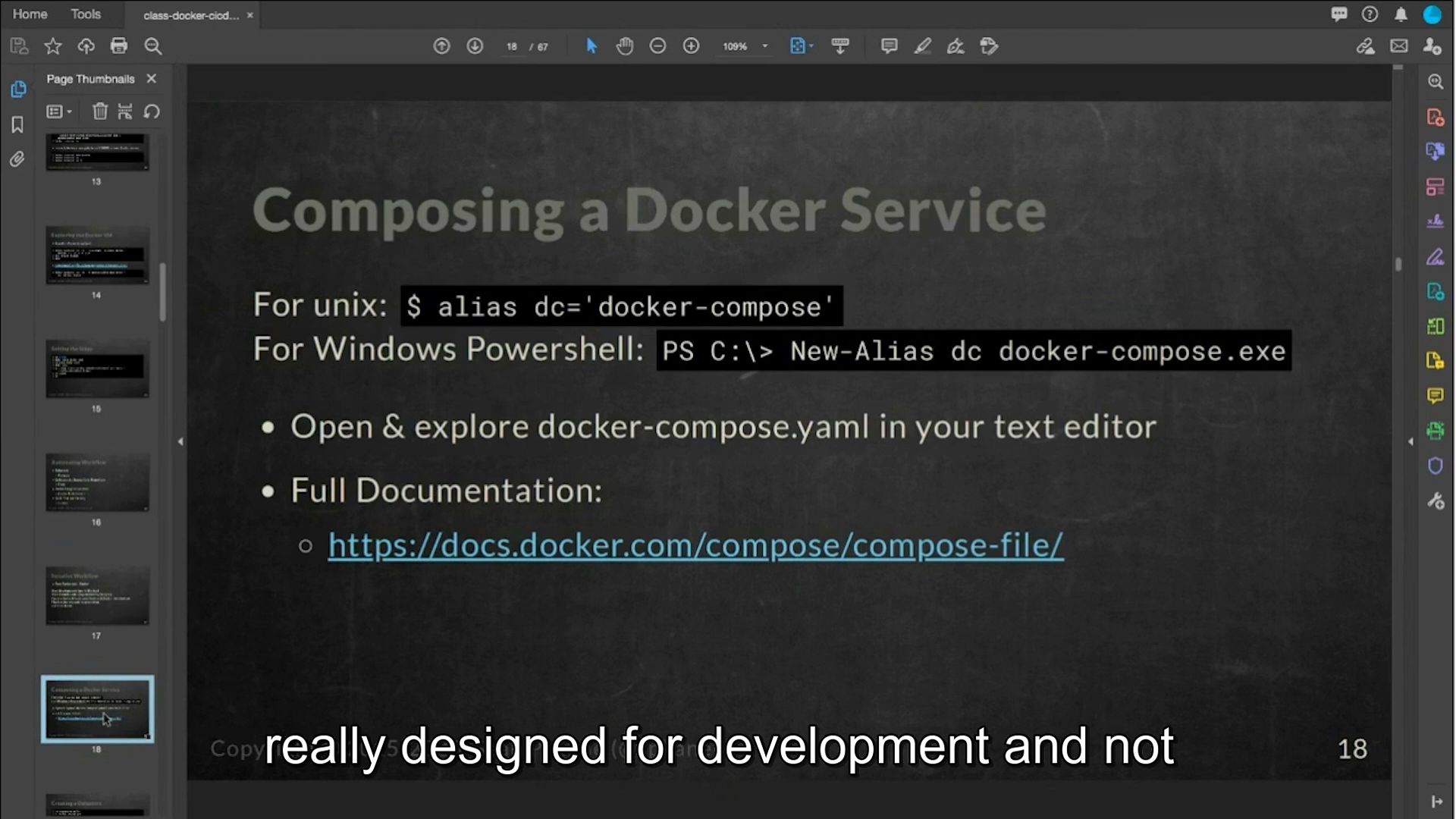
Task: Click the sign document pen icon
Action: (x=955, y=46)
